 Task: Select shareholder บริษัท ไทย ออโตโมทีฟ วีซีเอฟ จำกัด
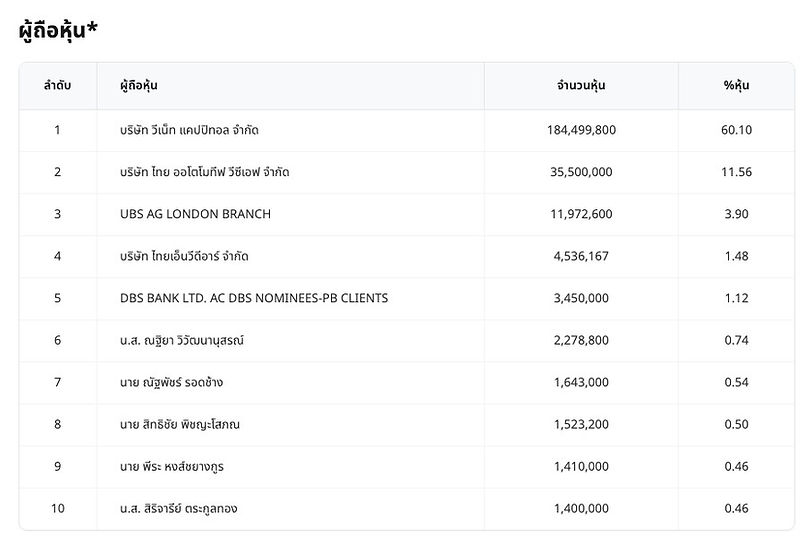point(205,172)
